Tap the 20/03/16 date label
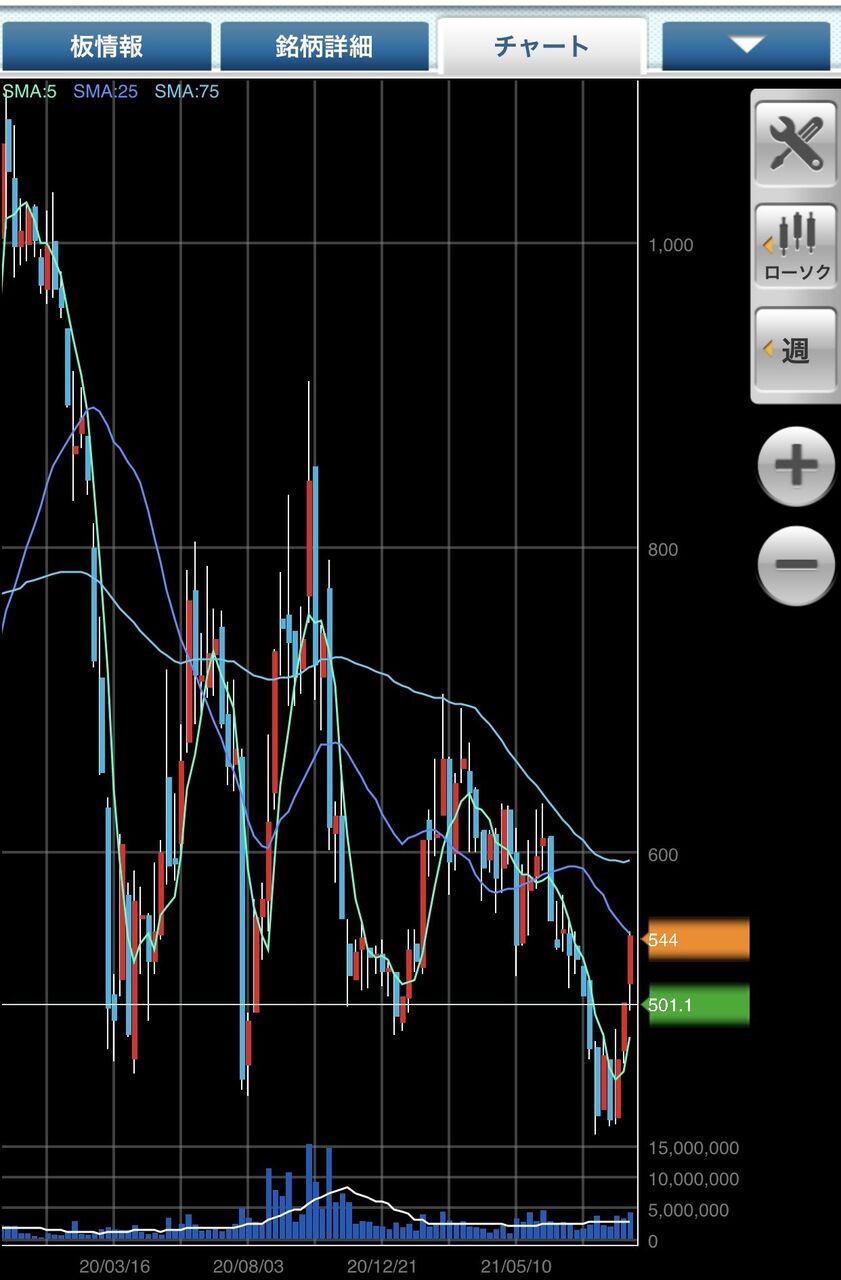The height and width of the screenshot is (1280, 841). [115, 1266]
